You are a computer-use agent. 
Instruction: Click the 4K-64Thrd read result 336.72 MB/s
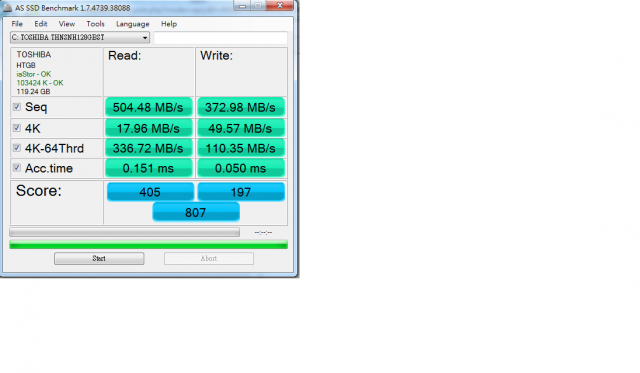coord(148,148)
